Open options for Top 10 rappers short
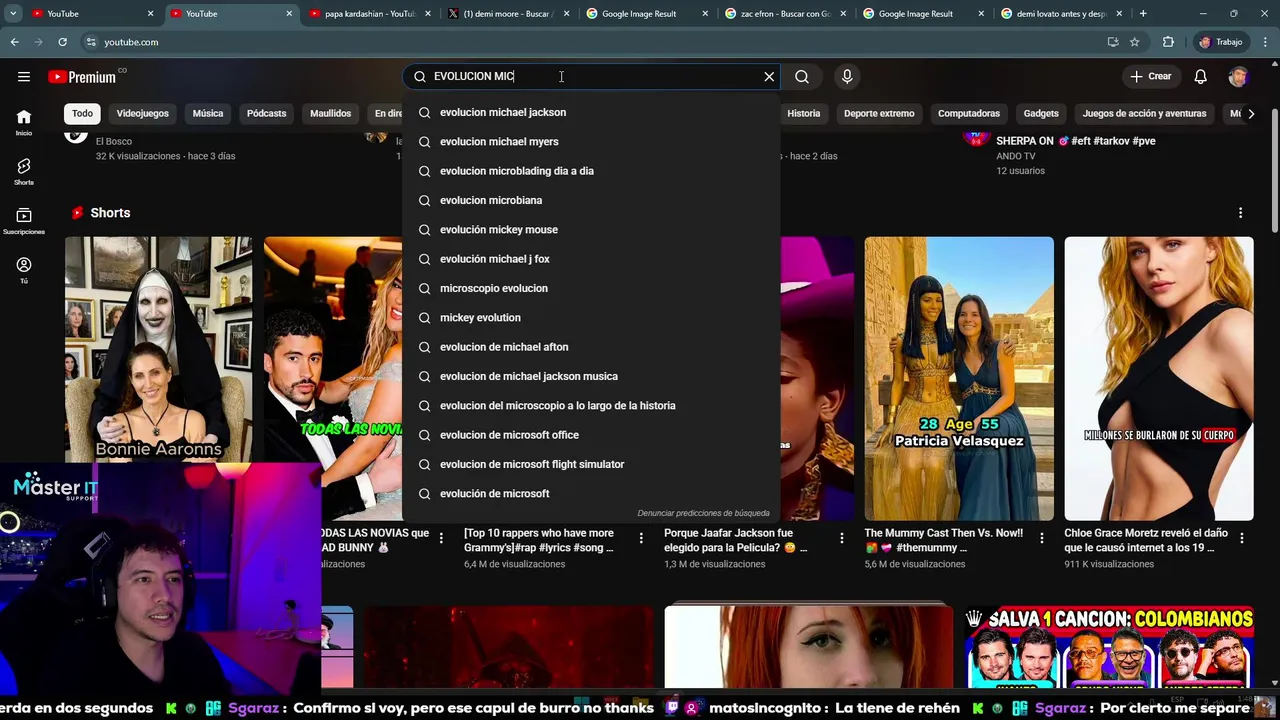1280x720 pixels. point(641,538)
